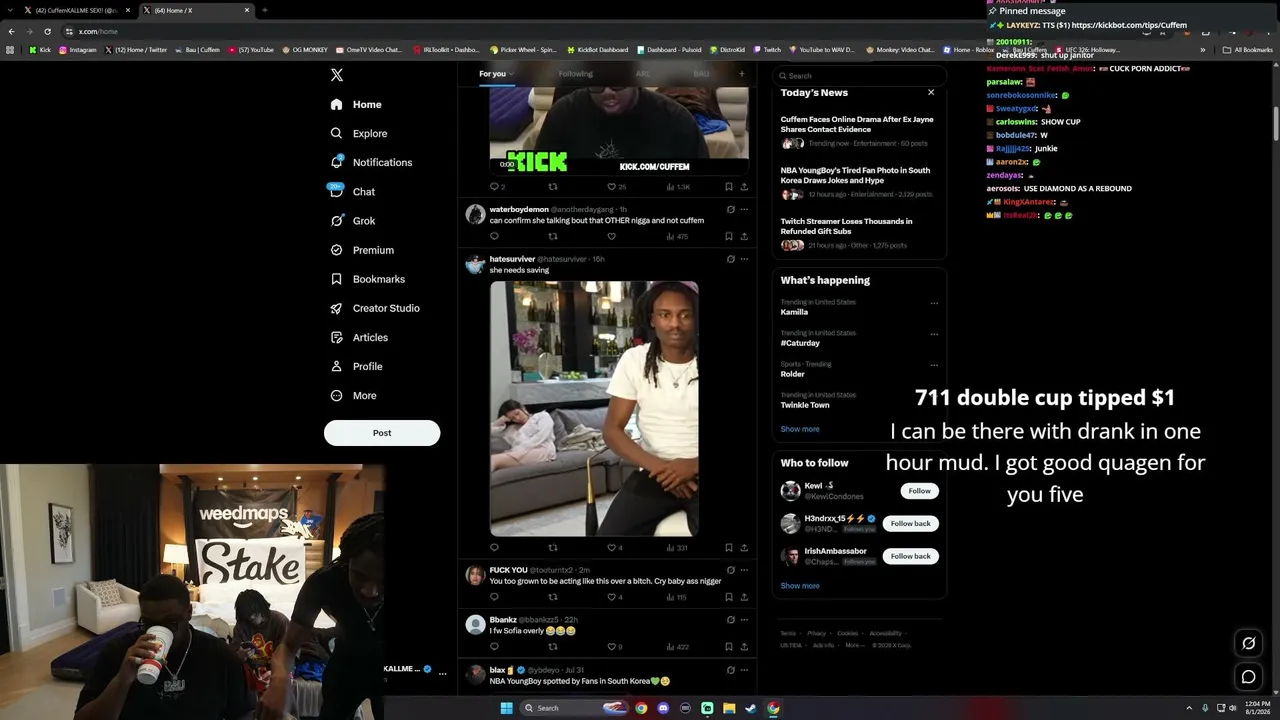Dismiss the Today's News panel
1280x720 pixels.
(x=931, y=92)
